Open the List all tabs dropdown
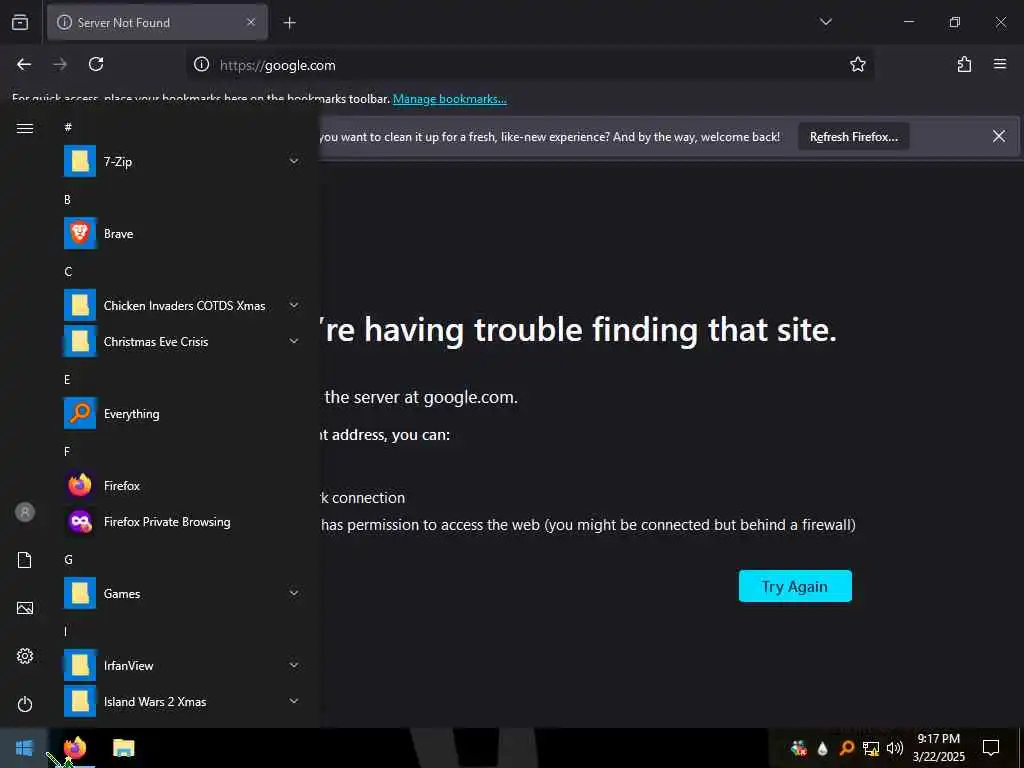The width and height of the screenshot is (1024, 768). [x=825, y=22]
